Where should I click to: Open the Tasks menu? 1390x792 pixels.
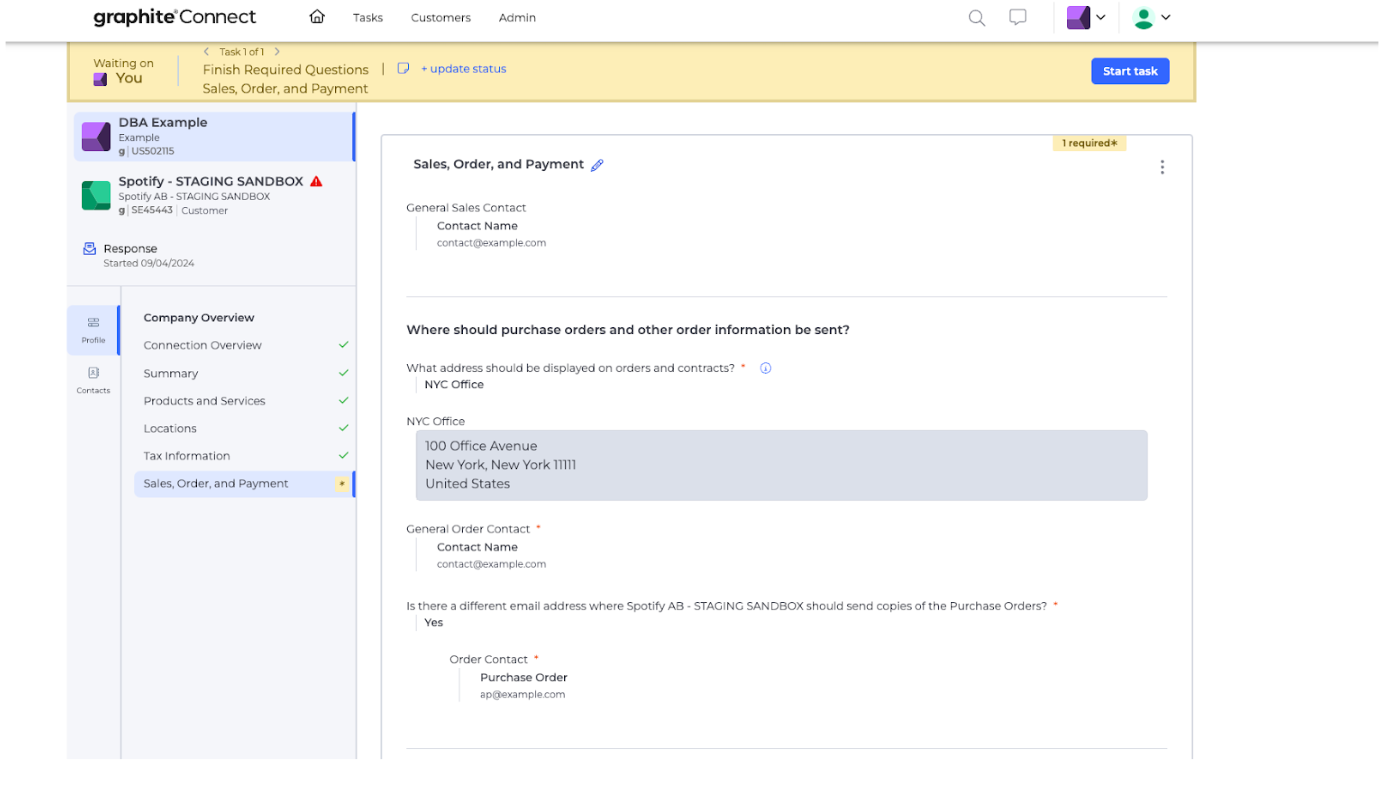tap(368, 18)
